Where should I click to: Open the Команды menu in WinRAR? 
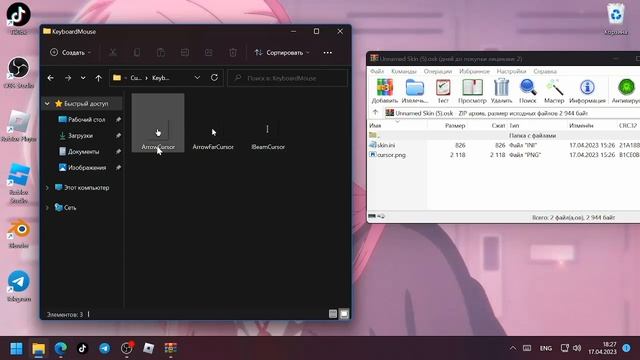tap(404, 71)
